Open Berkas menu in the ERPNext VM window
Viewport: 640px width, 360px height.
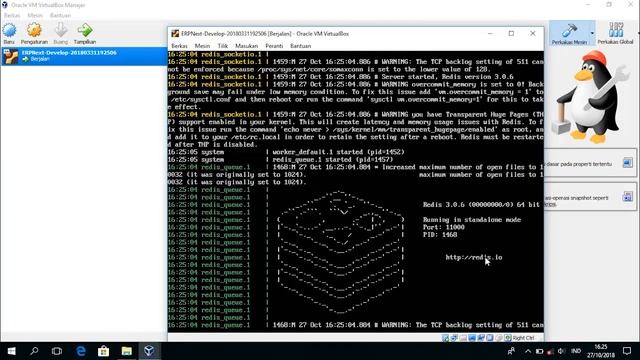point(180,46)
